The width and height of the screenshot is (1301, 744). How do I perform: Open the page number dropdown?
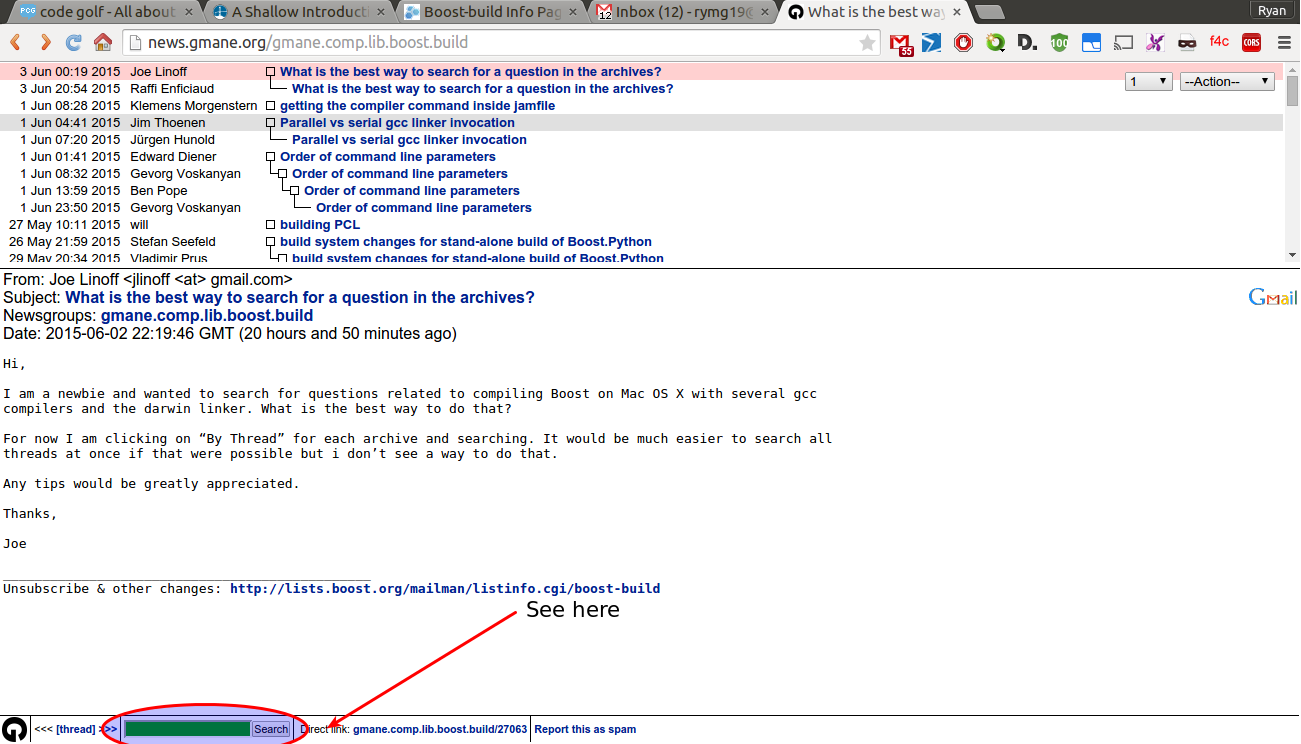coord(1148,82)
